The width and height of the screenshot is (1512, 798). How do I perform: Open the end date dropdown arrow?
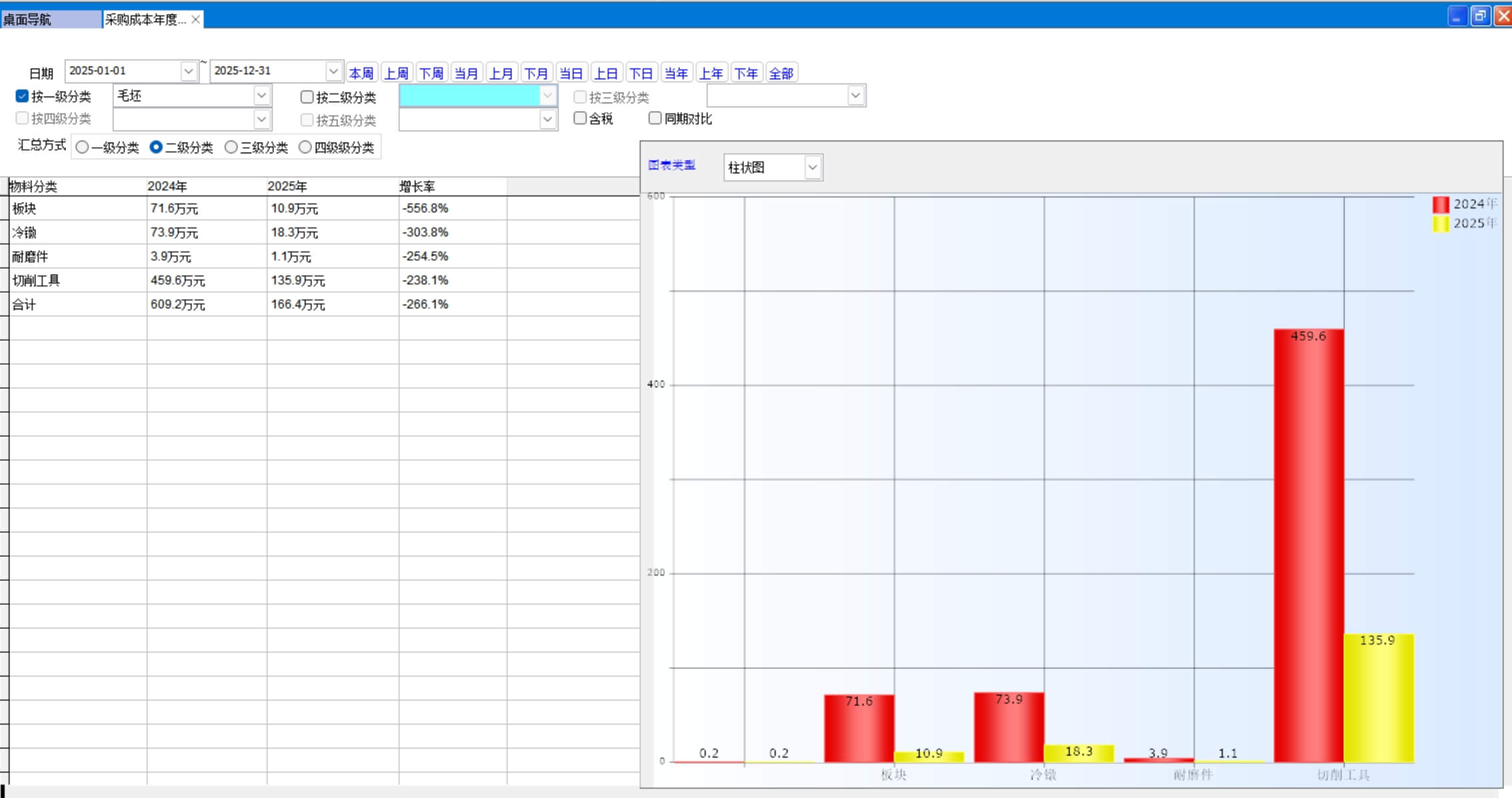click(333, 71)
